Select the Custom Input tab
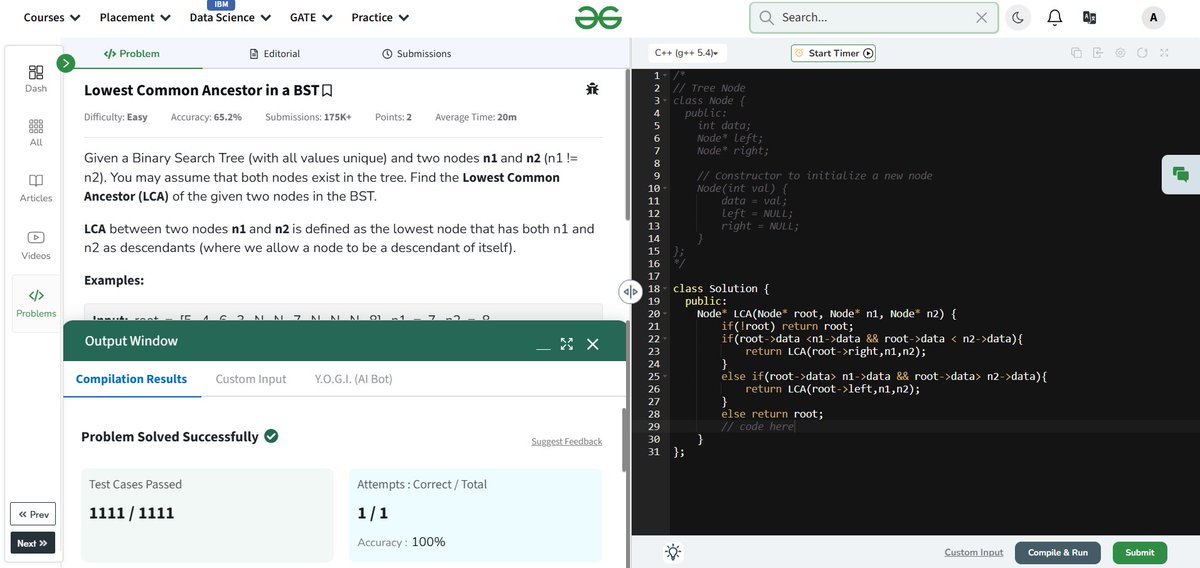Screen dimensions: 1200x568 [251, 379]
